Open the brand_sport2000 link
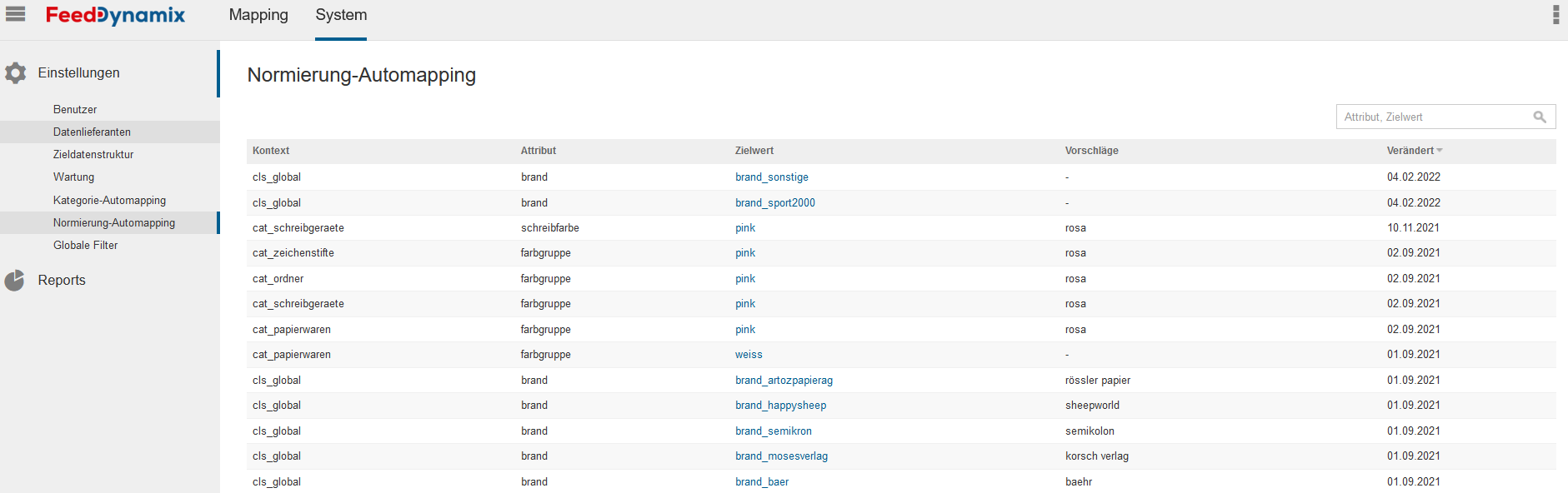The width and height of the screenshot is (1568, 493). [x=774, y=203]
